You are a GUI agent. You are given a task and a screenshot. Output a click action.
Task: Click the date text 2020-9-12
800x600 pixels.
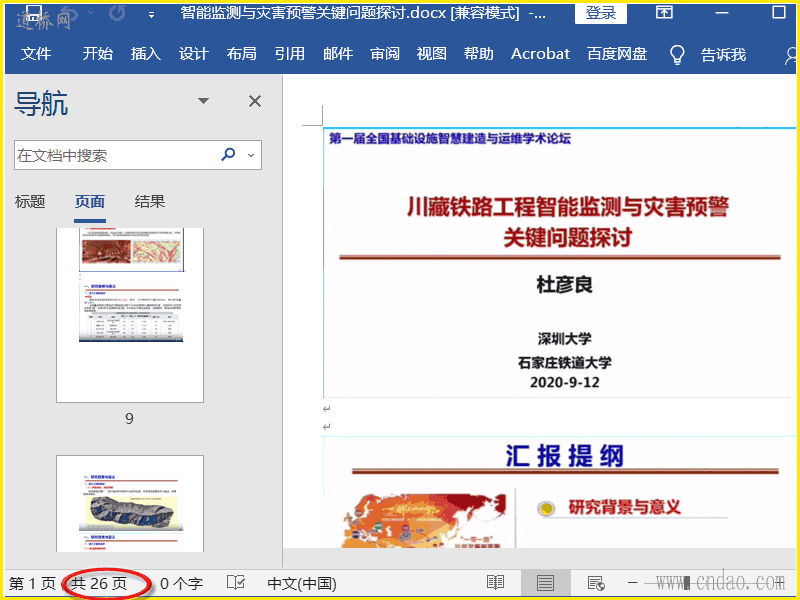pyautogui.click(x=564, y=383)
